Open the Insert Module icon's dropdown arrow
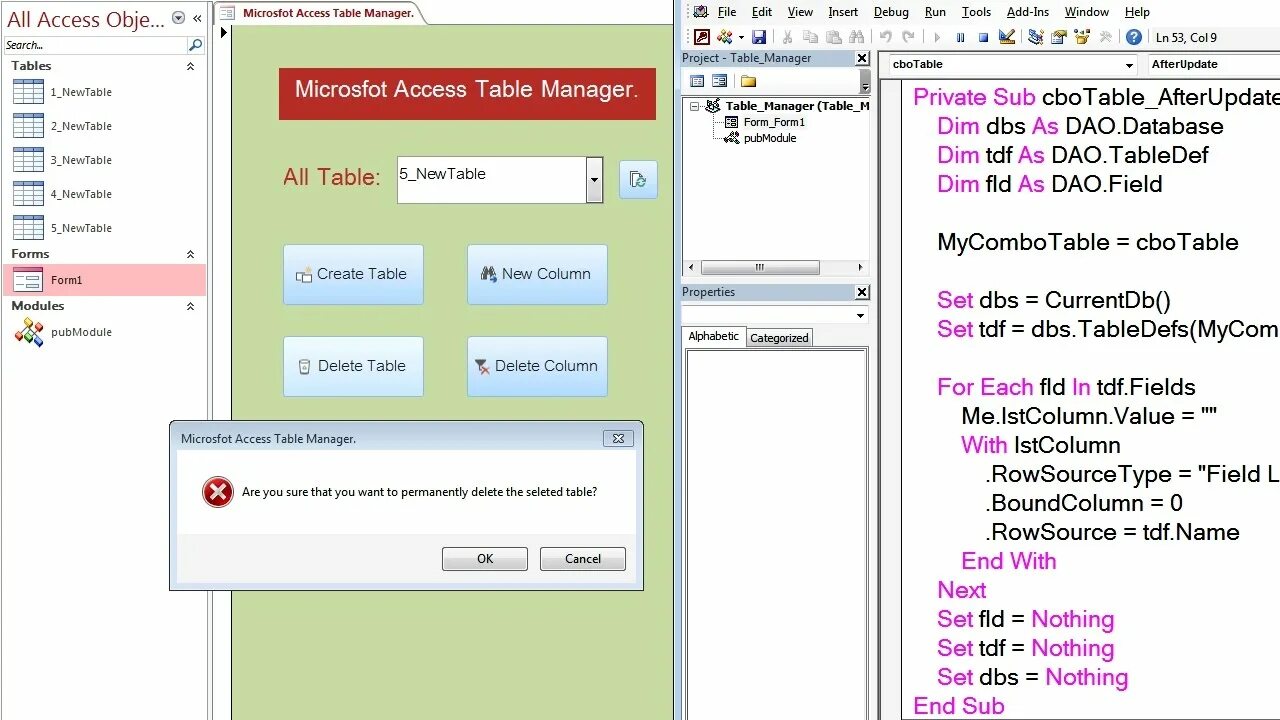The height and width of the screenshot is (720, 1280). (741, 37)
